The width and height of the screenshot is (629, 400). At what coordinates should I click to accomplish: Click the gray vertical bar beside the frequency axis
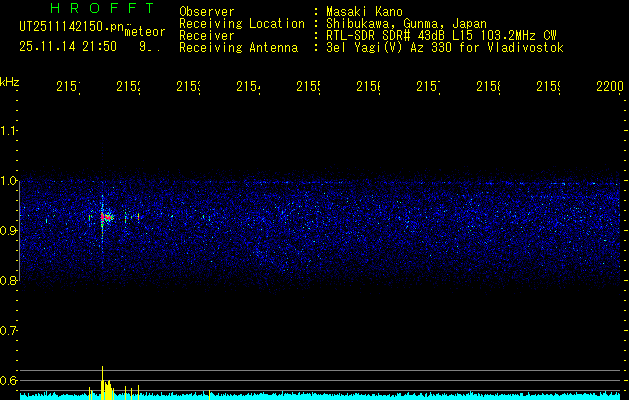pos(20,230)
